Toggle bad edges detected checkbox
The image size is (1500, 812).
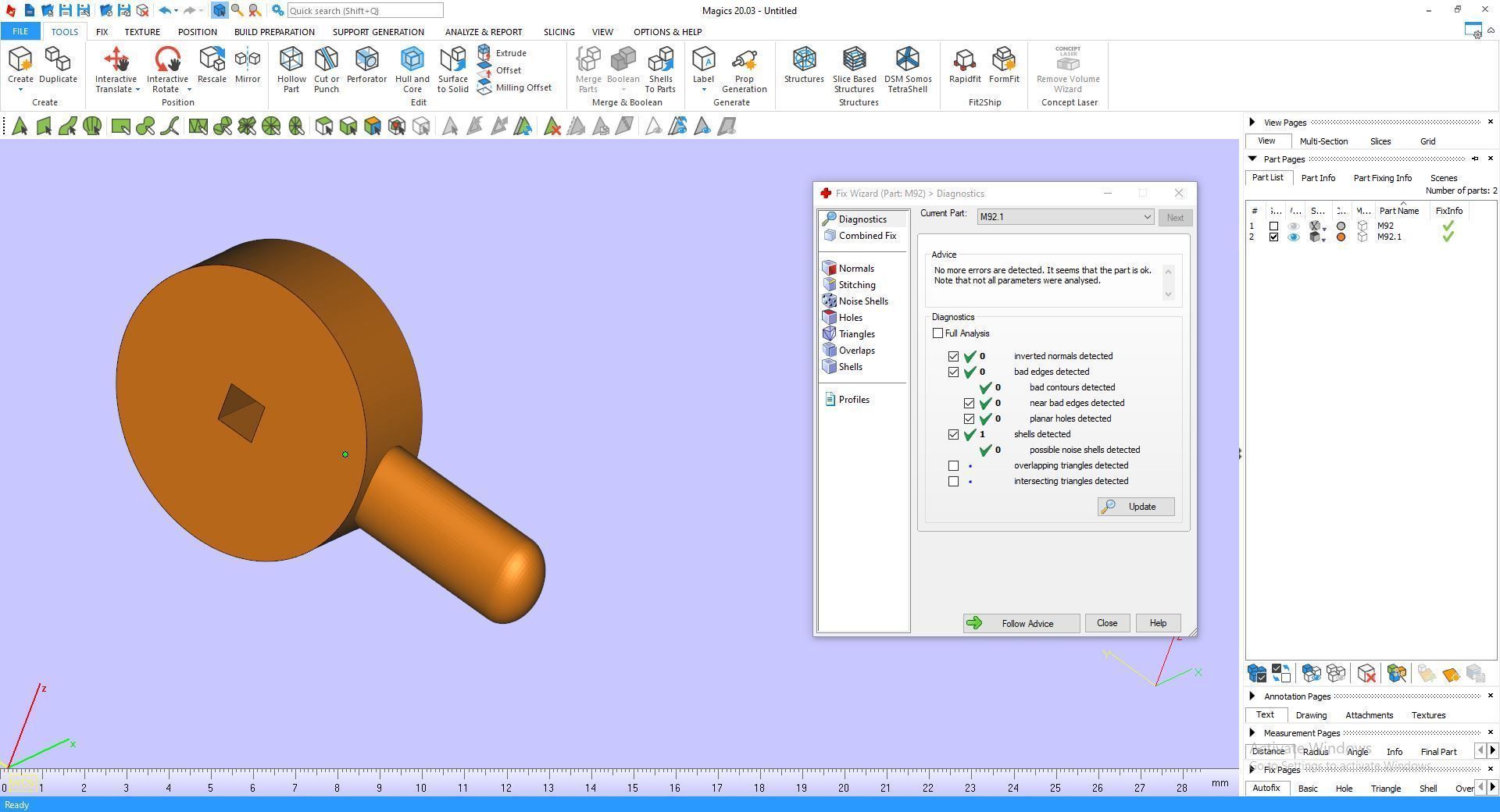[x=953, y=372]
